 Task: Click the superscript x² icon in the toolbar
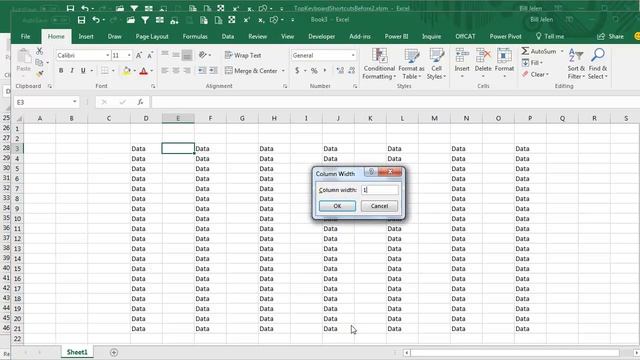(247, 20)
